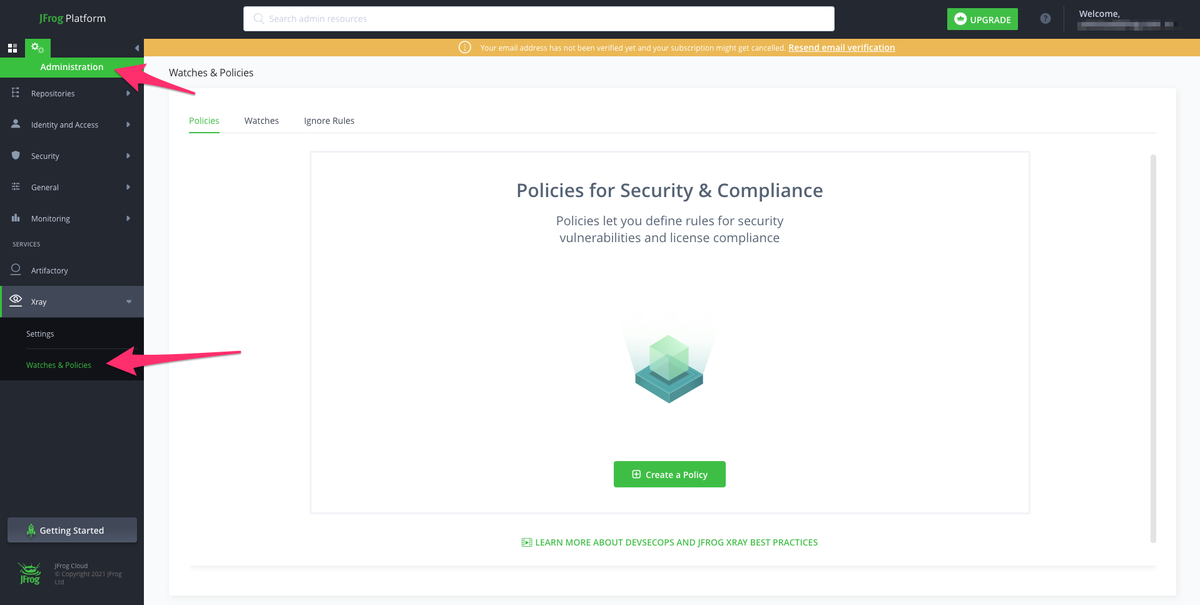
Task: Switch to the Policies tab
Action: [204, 121]
